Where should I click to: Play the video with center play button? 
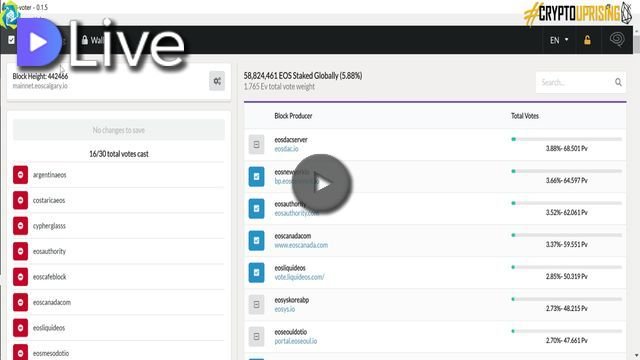[x=322, y=184]
